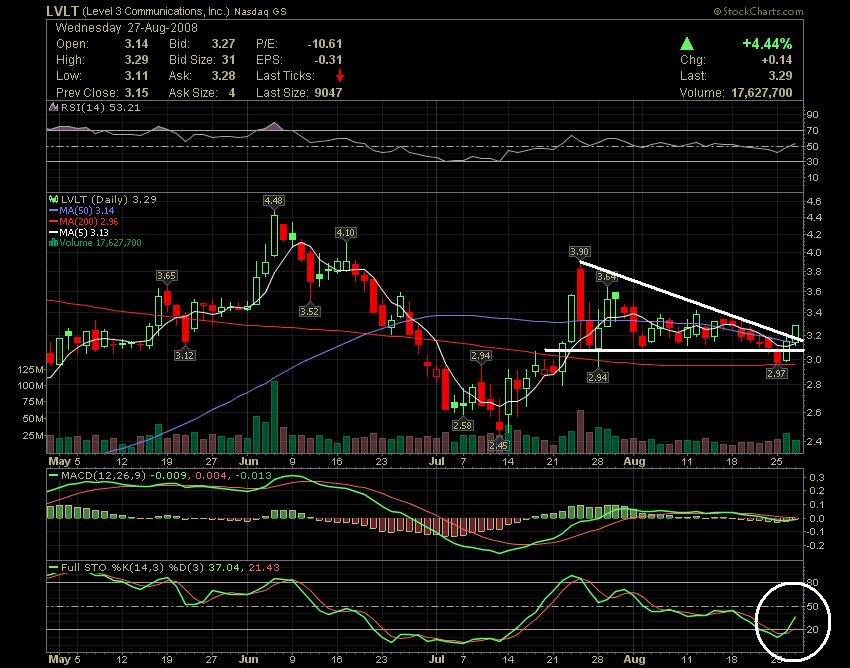The image size is (850, 668).
Task: Click the 3.52 price label
Action: [310, 311]
